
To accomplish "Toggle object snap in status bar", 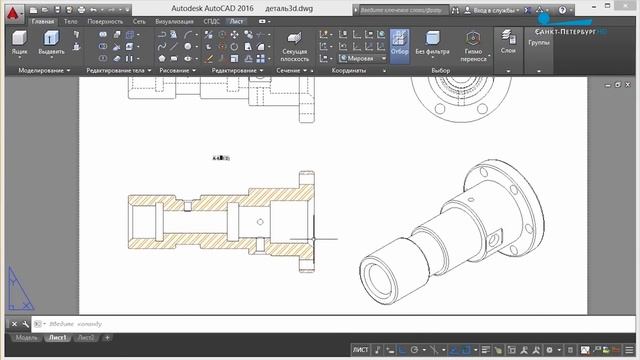I will pos(466,350).
